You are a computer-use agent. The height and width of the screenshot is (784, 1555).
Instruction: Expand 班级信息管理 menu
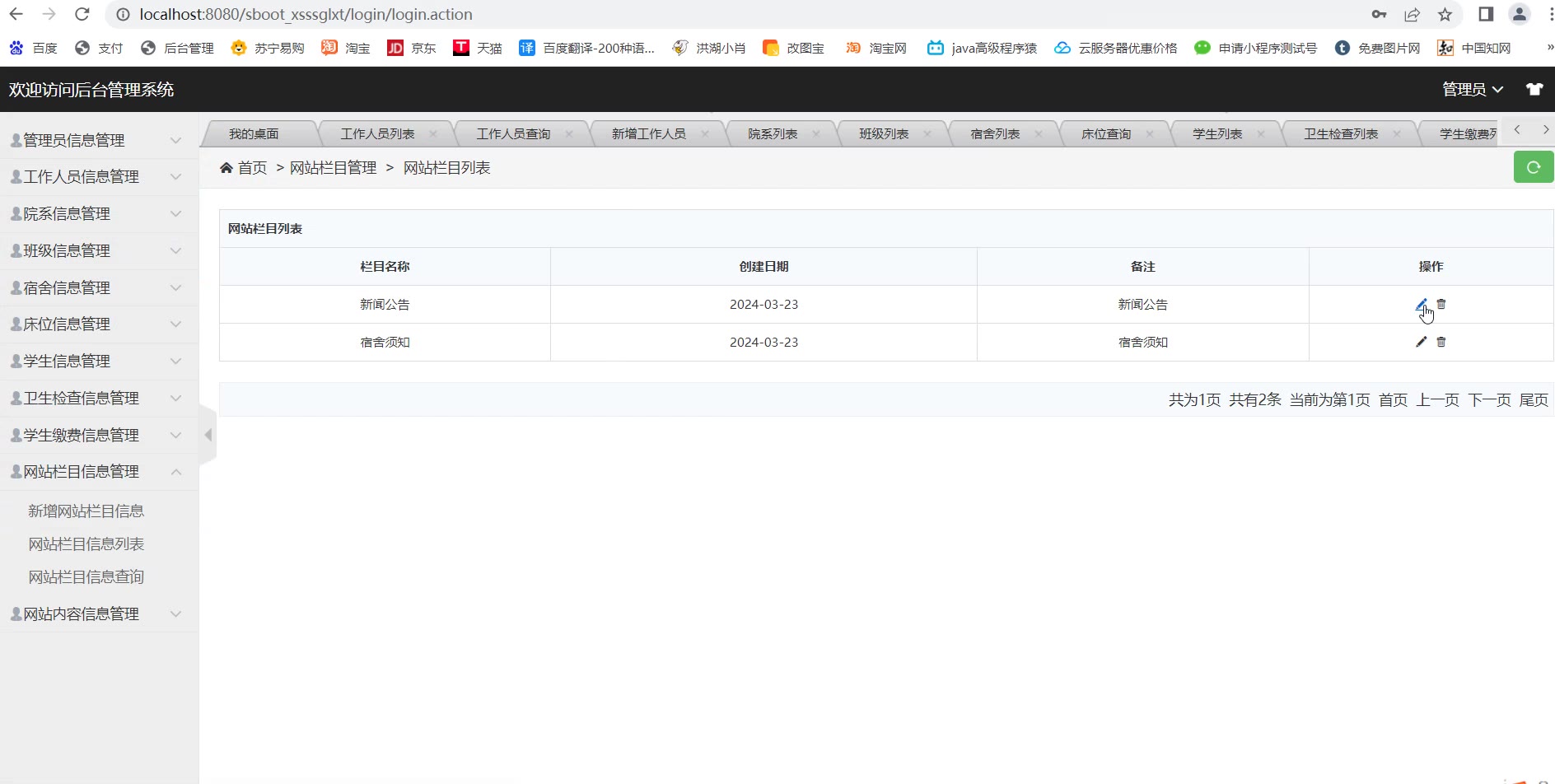99,250
